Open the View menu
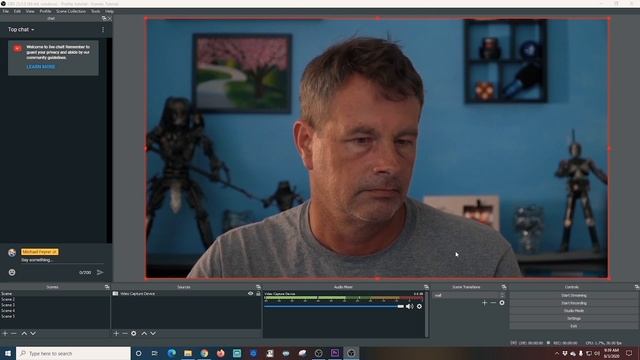This screenshot has width=640, height=360. [30, 11]
